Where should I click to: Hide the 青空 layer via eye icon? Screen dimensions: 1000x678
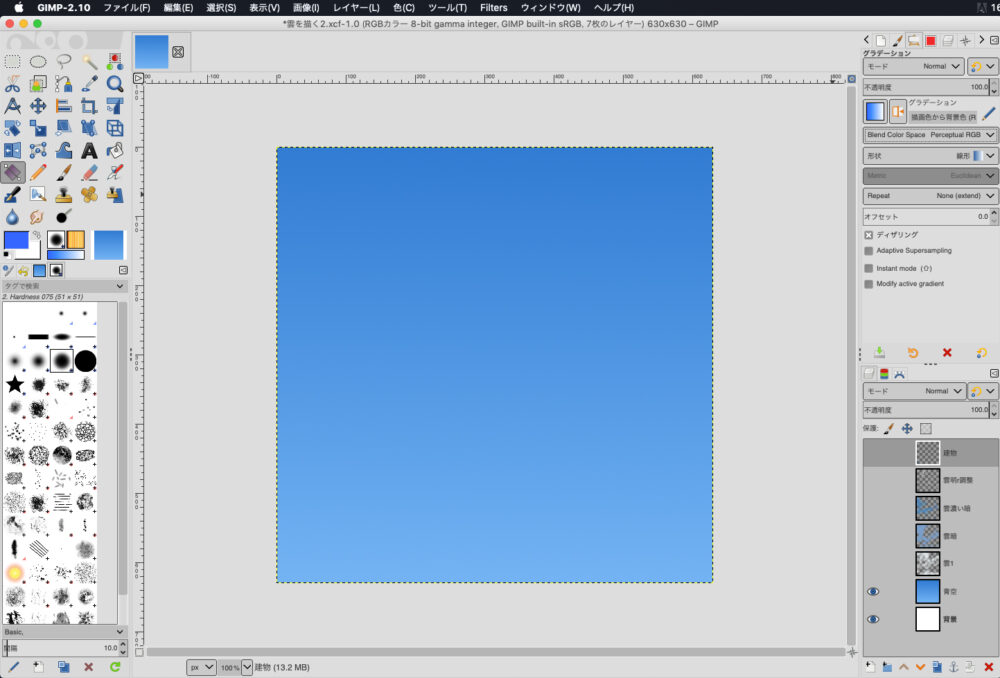pos(873,592)
